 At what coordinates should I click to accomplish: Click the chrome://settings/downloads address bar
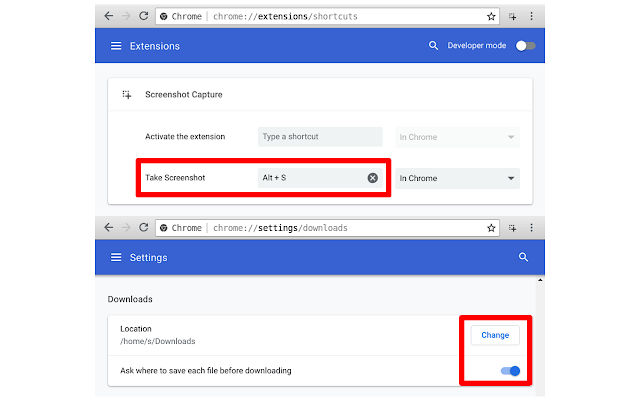[330, 228]
